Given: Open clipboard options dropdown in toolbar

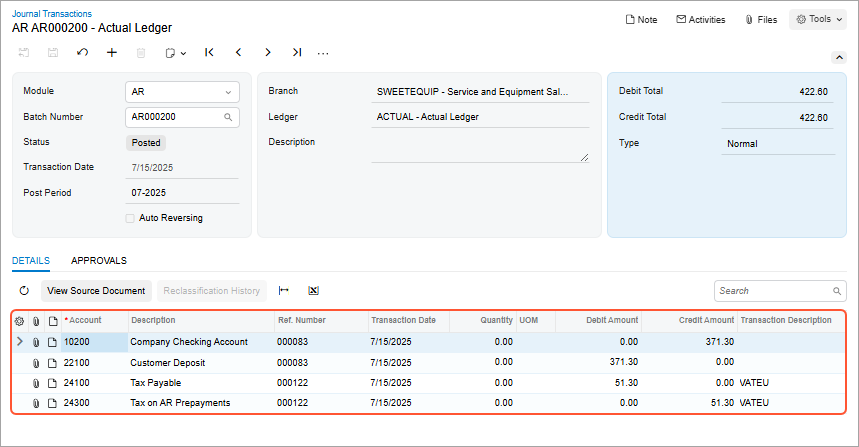Looking at the screenshot, I should (176, 52).
